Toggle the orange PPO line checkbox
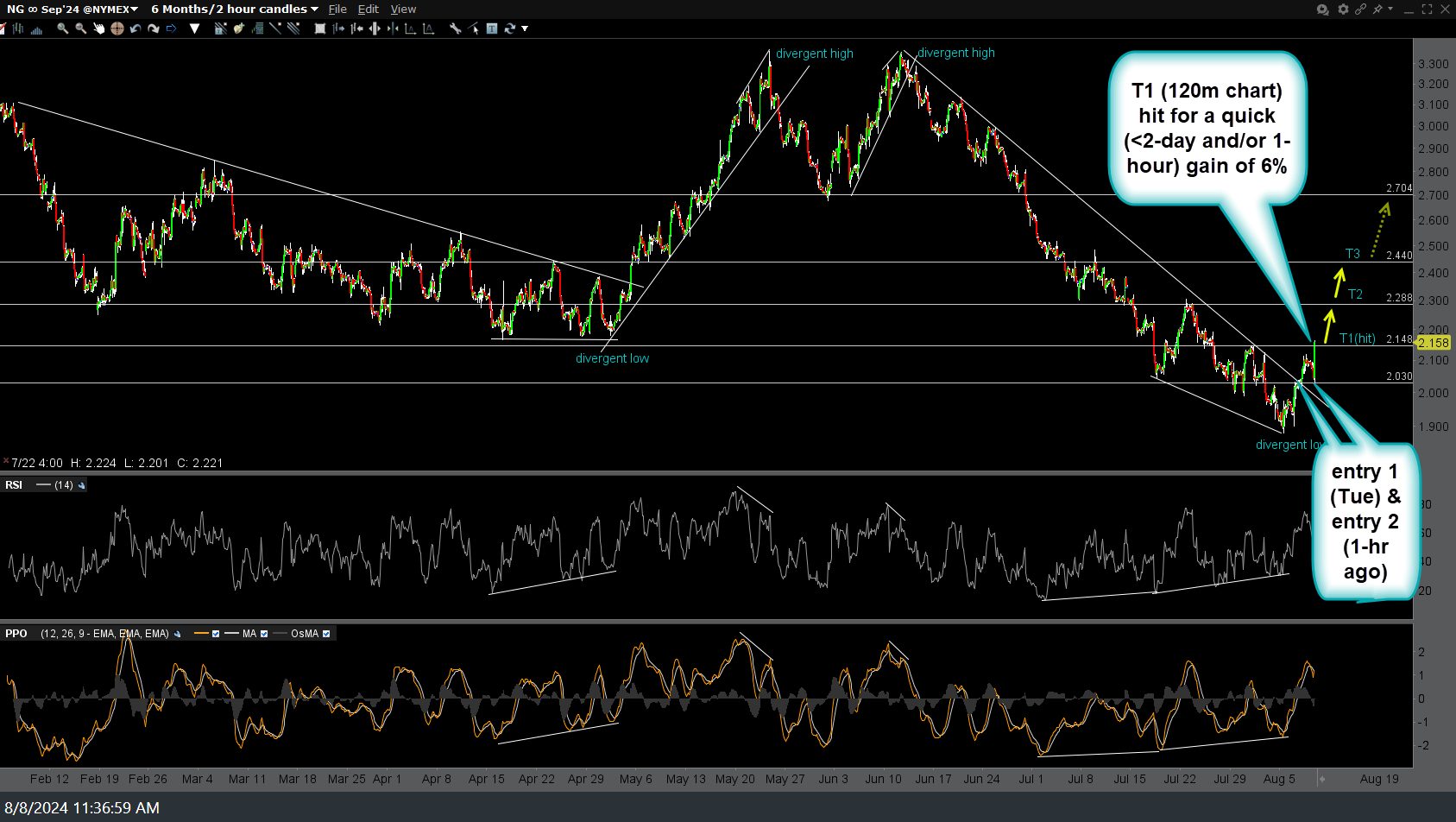 click(x=216, y=634)
